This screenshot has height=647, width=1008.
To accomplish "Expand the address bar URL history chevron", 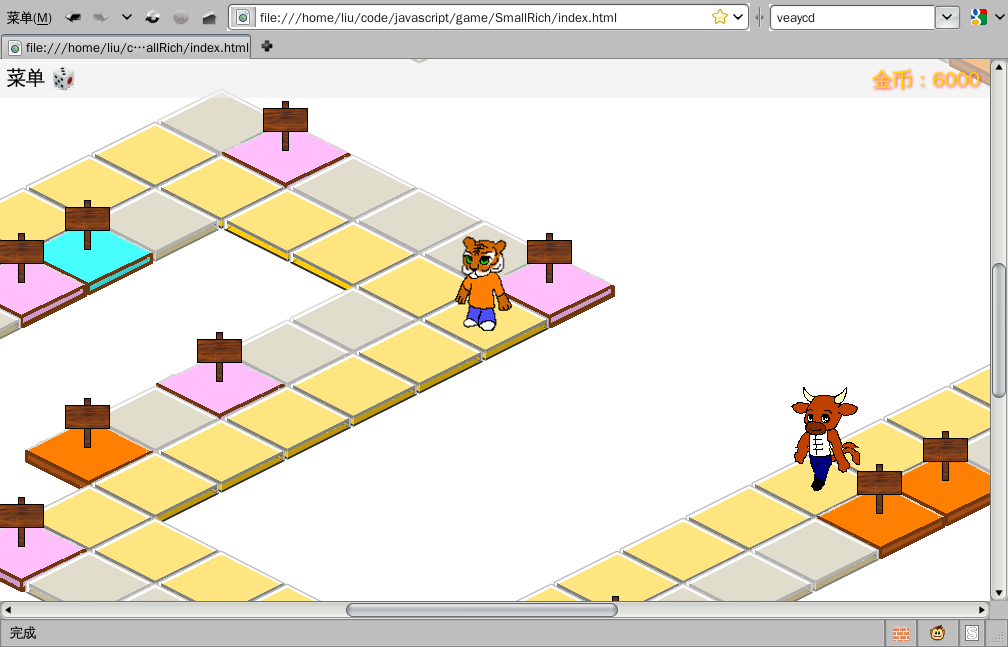I will click(738, 17).
